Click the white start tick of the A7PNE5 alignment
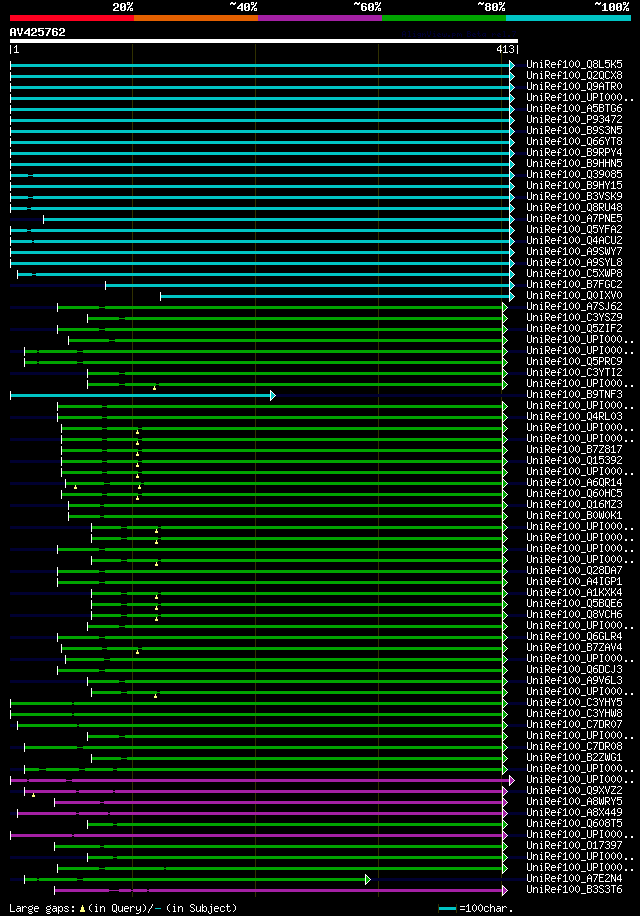640x916 pixels. coord(44,220)
